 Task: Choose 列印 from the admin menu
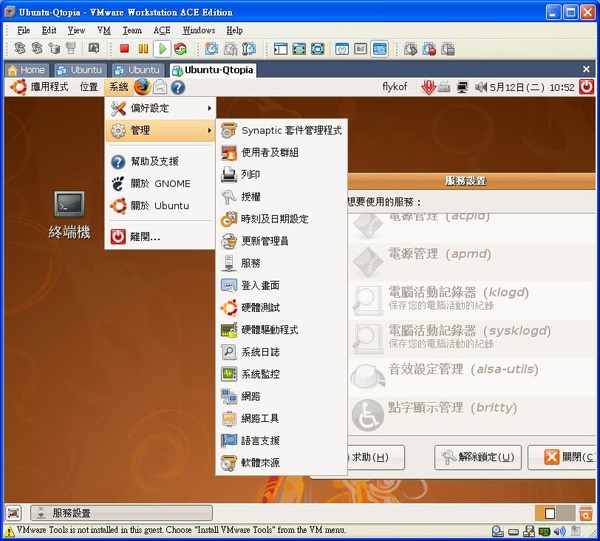tap(282, 175)
